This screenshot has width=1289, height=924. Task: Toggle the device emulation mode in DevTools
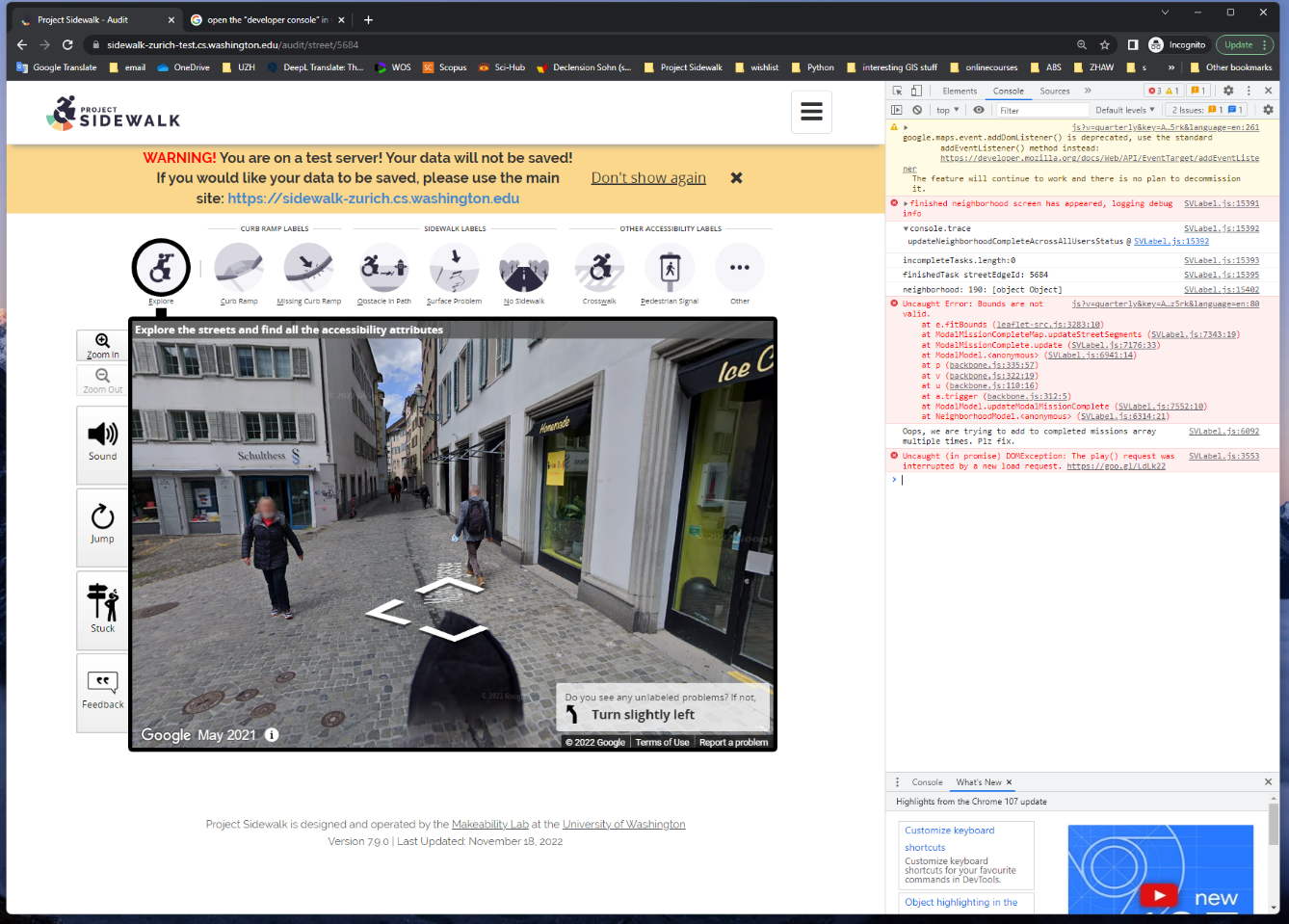(x=915, y=90)
